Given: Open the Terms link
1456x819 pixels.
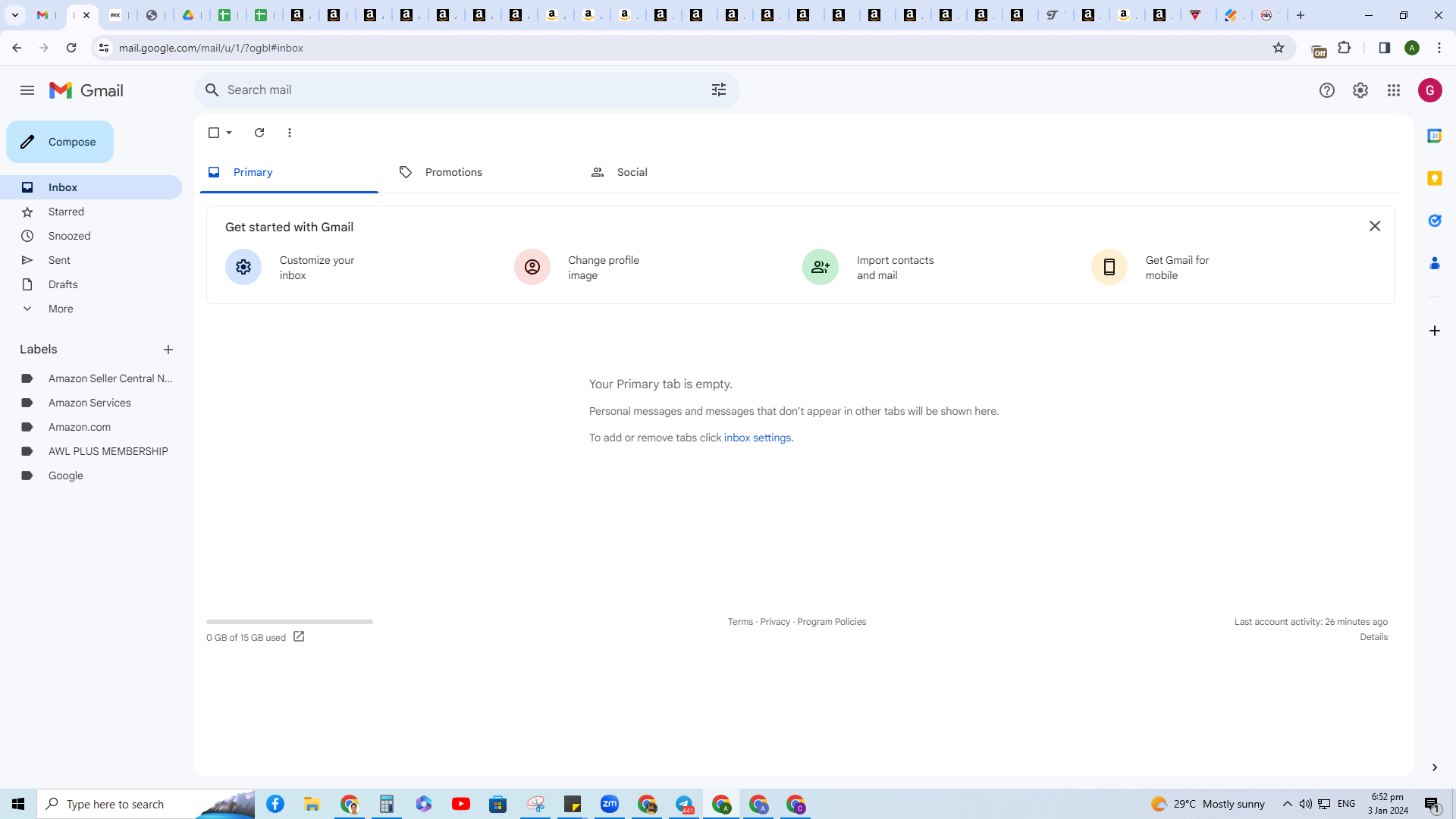Looking at the screenshot, I should coord(740,622).
